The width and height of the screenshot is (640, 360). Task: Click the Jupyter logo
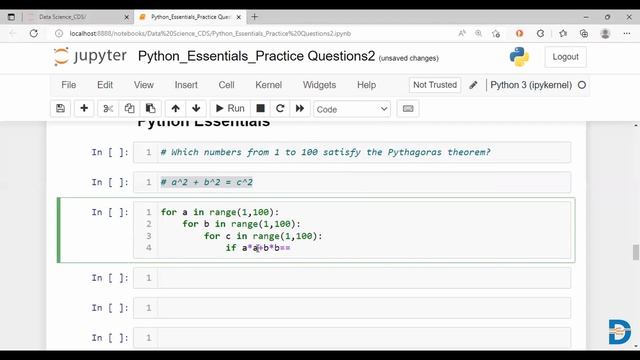click(90, 56)
